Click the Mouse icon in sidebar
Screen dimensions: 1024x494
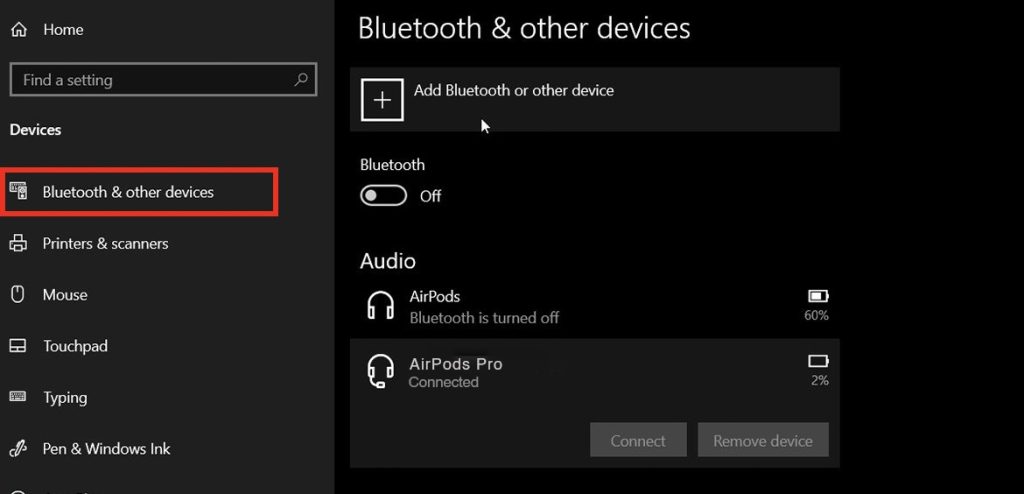(x=18, y=295)
